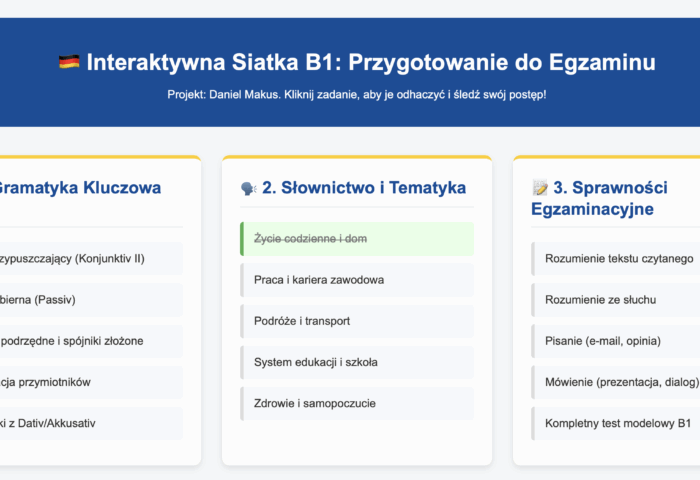Click the 'Gramatyka Kluczowa' card heading
Viewport: 700px width, 480px height.
tap(78, 188)
